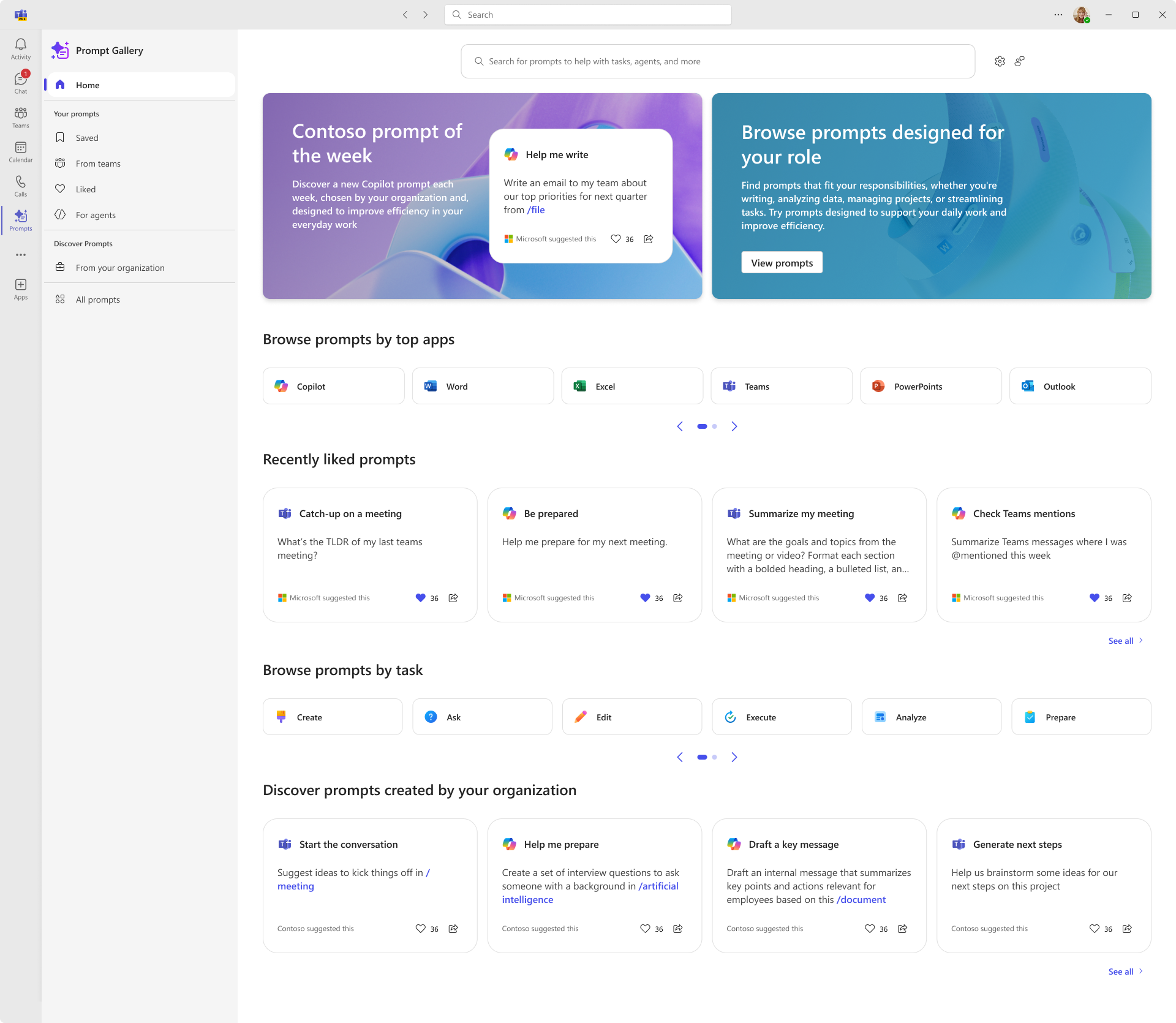
Task: Like the Generate next steps prompt
Action: coord(1095,929)
